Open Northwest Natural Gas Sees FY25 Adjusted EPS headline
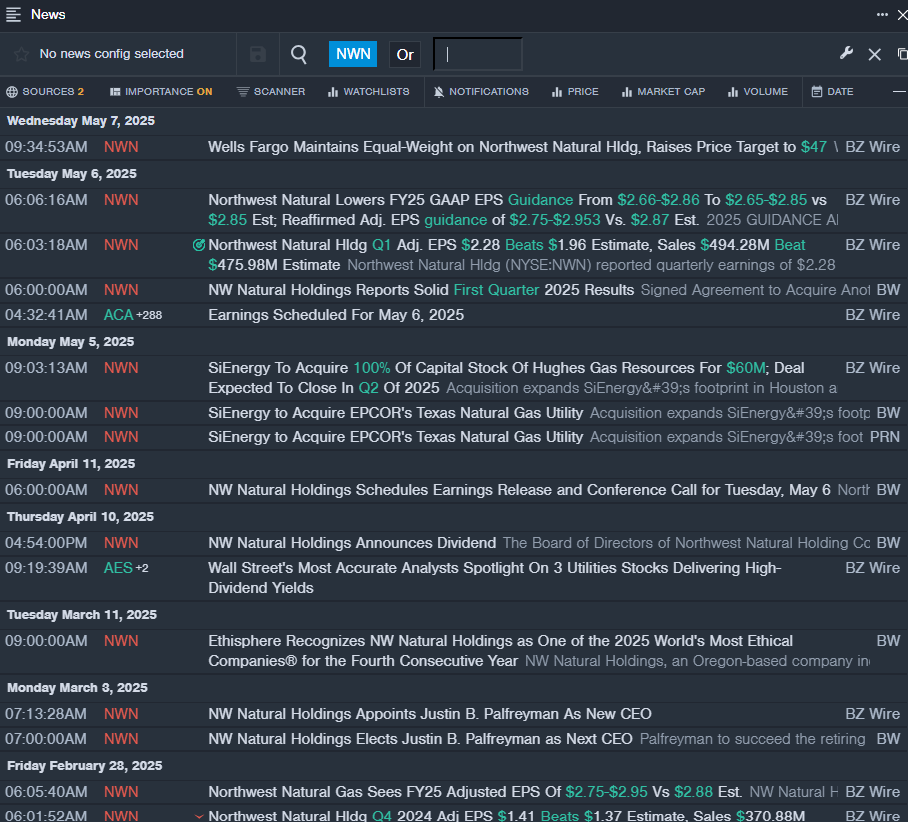908x822 pixels. [475, 792]
